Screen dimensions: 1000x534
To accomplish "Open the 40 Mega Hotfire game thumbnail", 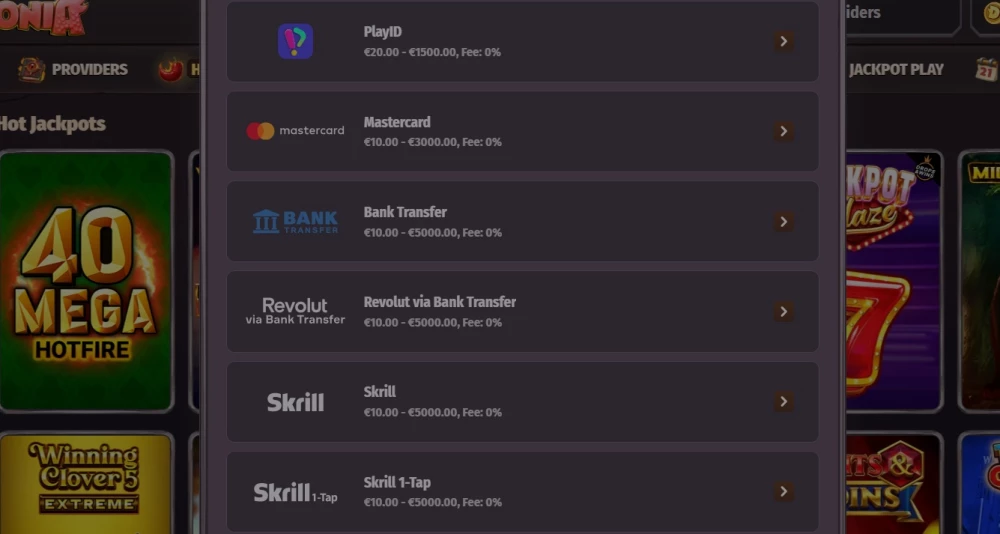I will [x=86, y=281].
